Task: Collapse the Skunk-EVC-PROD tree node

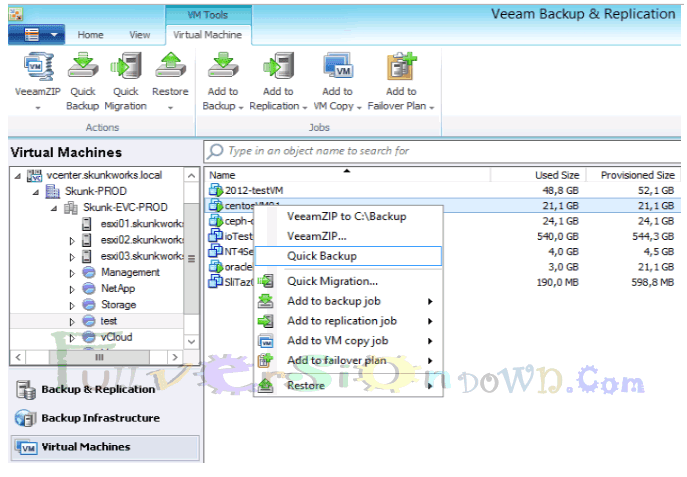Action: 54,208
